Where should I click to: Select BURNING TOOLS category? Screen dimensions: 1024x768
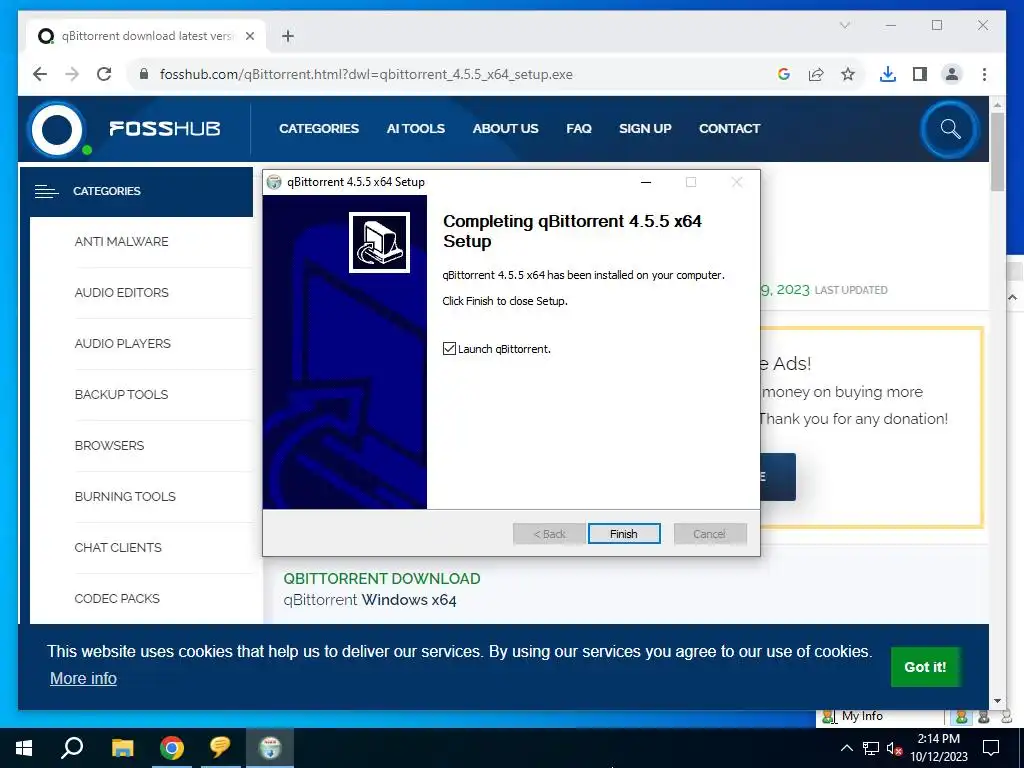tap(125, 496)
